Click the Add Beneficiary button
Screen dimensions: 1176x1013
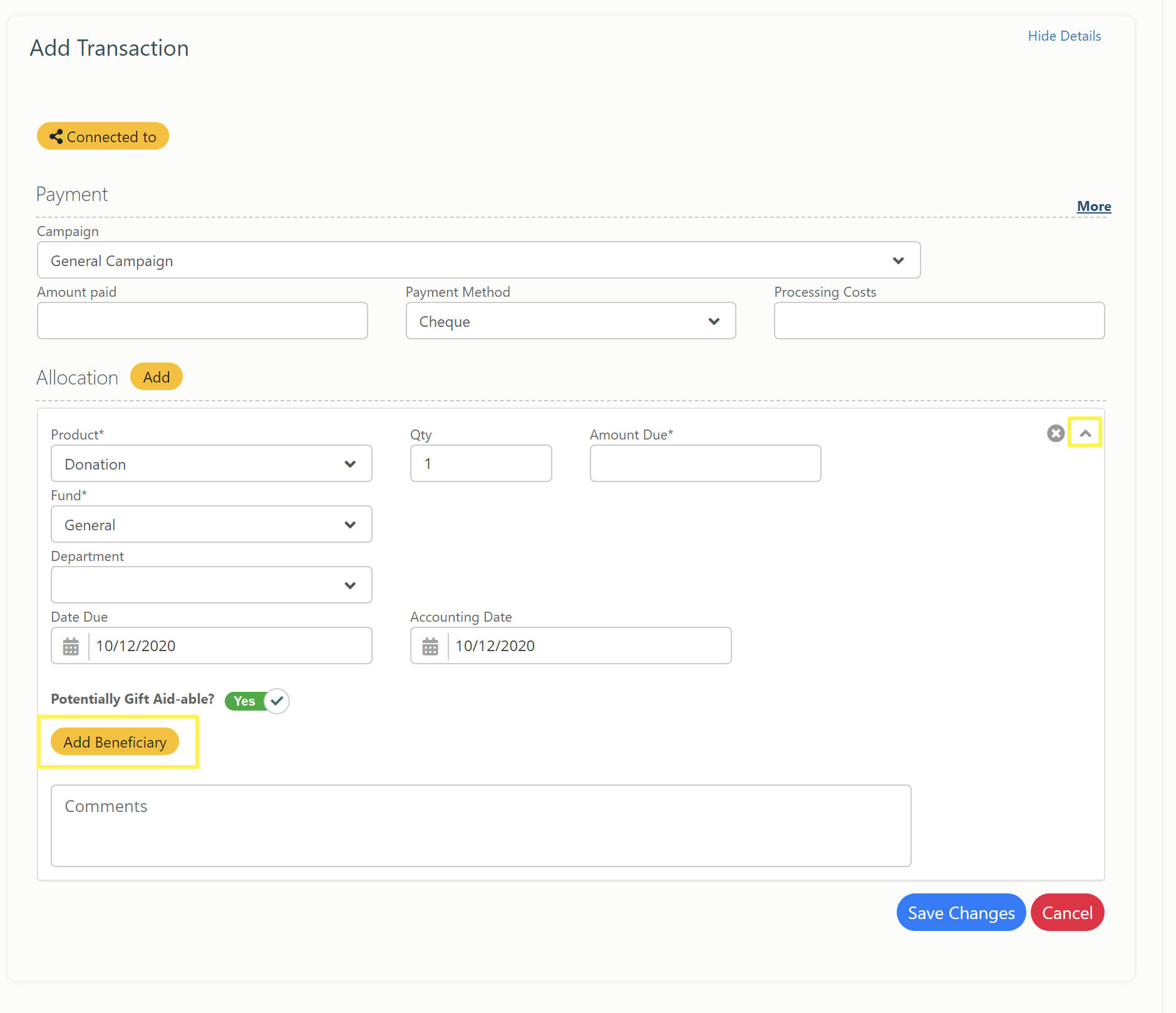coord(115,742)
